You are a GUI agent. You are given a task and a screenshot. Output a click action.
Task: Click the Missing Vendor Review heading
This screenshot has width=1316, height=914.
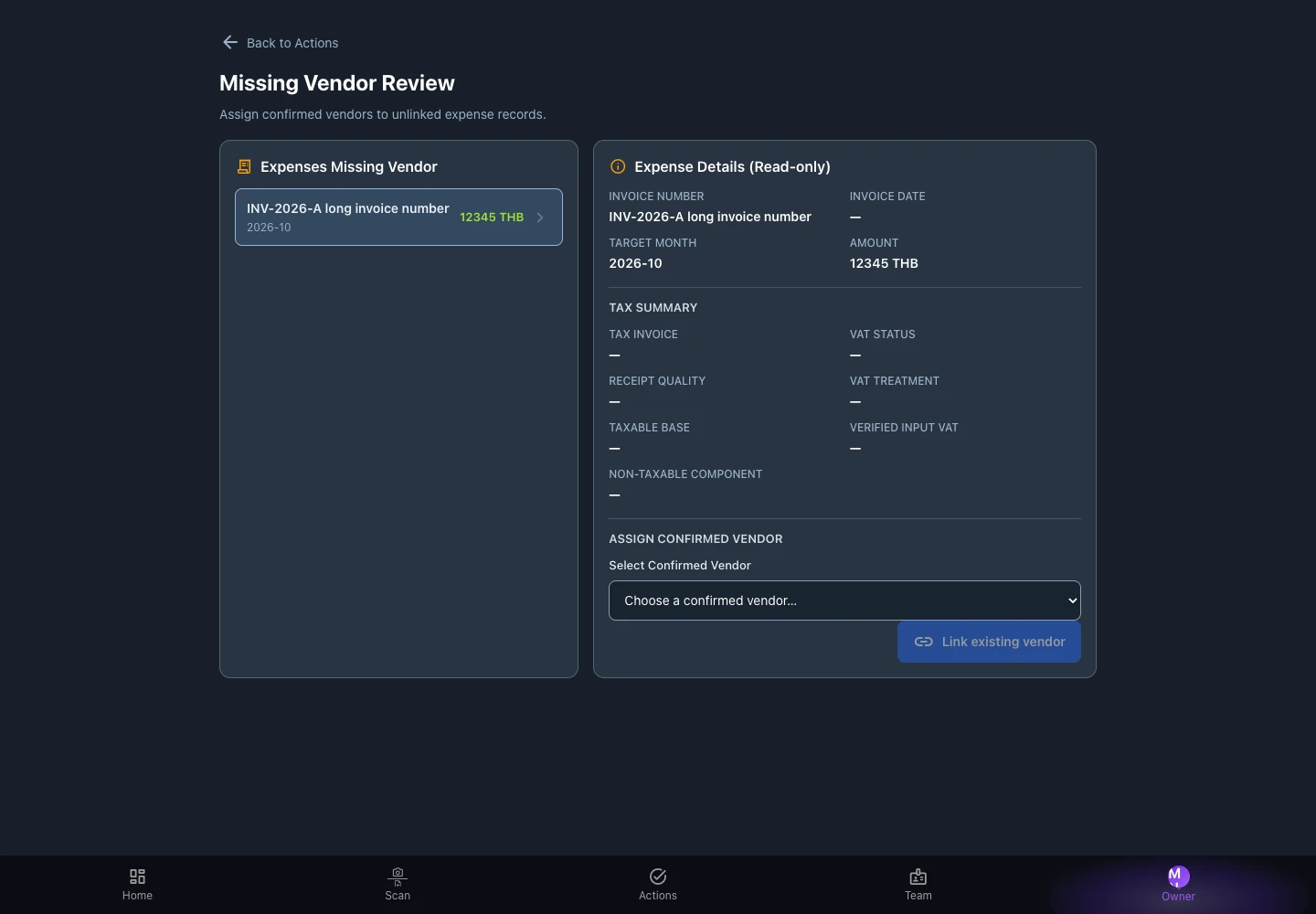pos(337,83)
